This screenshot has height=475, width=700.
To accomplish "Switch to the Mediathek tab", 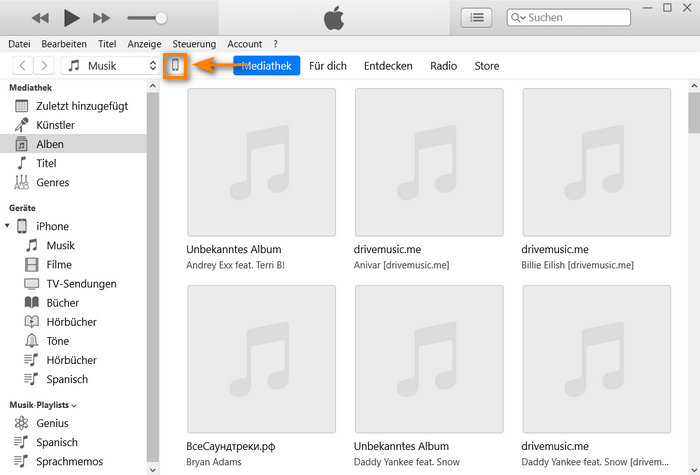I will coord(267,66).
